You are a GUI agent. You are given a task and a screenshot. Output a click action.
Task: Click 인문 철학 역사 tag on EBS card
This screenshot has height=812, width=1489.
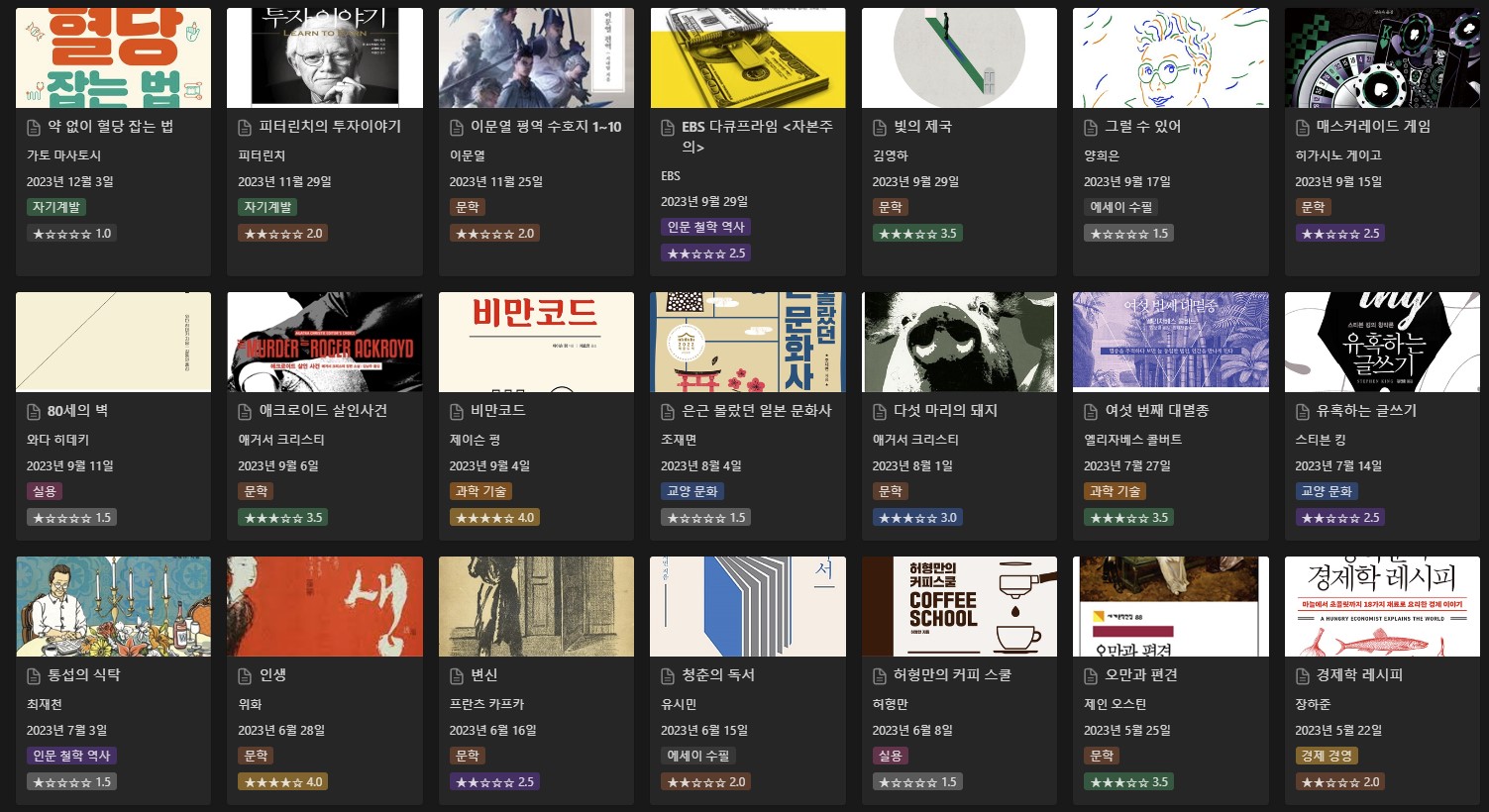pyautogui.click(x=705, y=227)
